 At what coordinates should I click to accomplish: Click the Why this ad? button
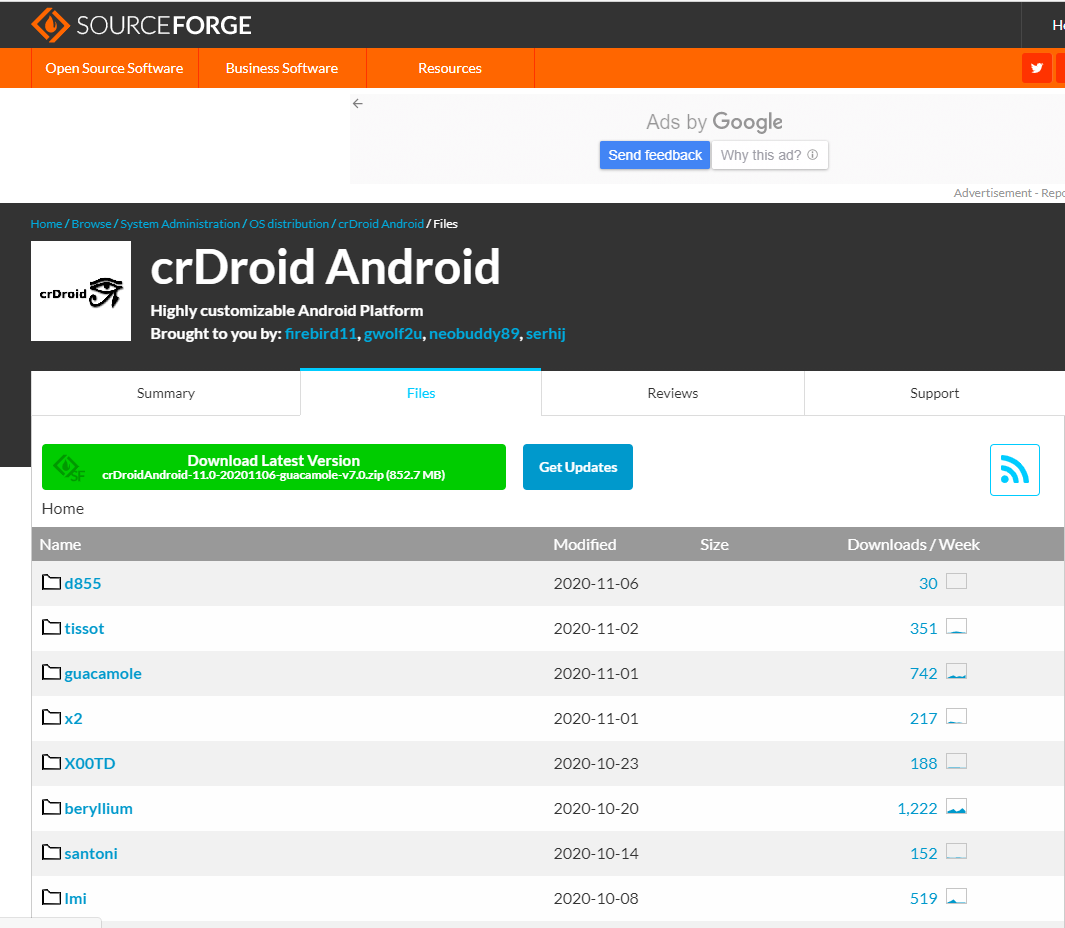point(770,155)
